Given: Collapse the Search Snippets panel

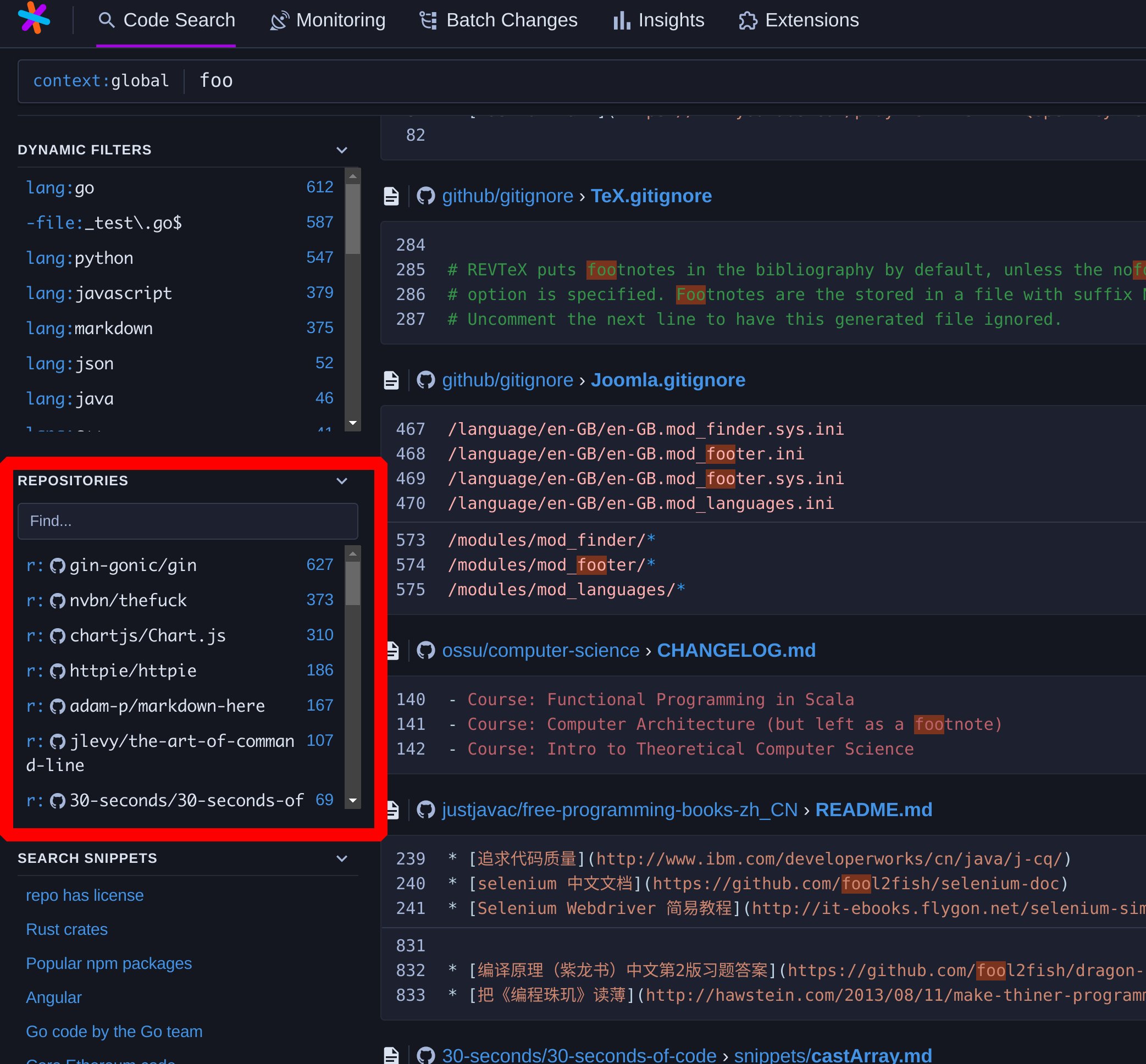Looking at the screenshot, I should pyautogui.click(x=342, y=858).
